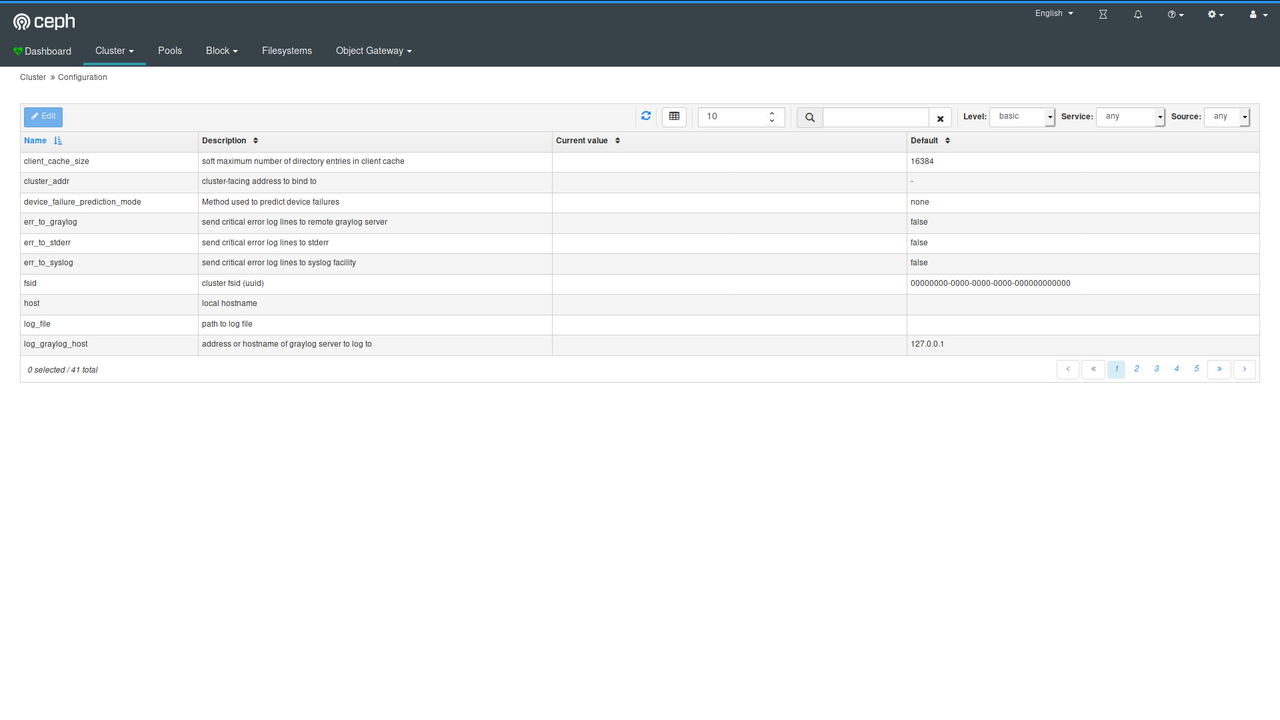Go to page 1 of results
The image size is (1280, 720).
(1116, 369)
